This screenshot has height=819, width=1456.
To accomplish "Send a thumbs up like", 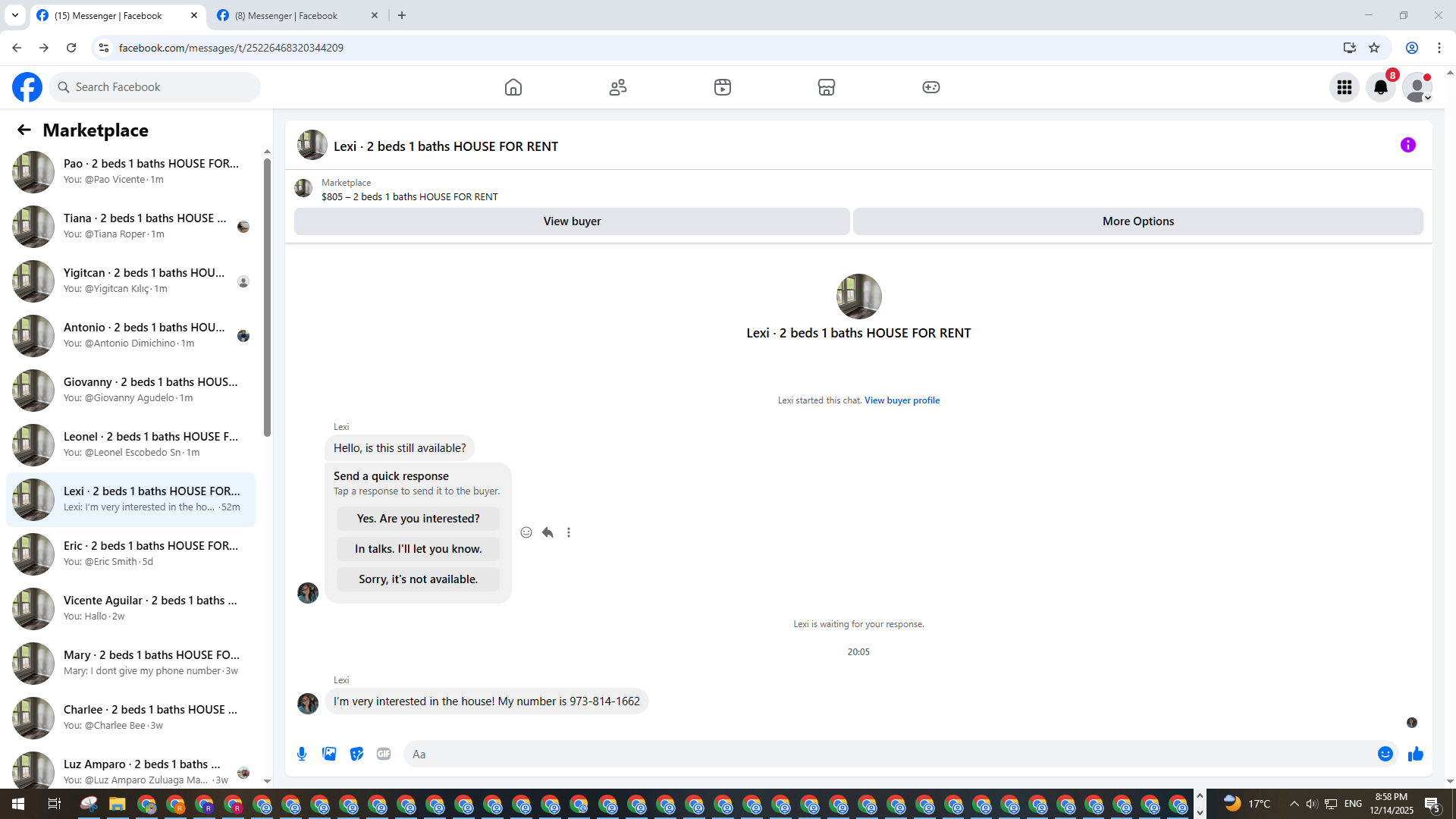I will (x=1416, y=754).
